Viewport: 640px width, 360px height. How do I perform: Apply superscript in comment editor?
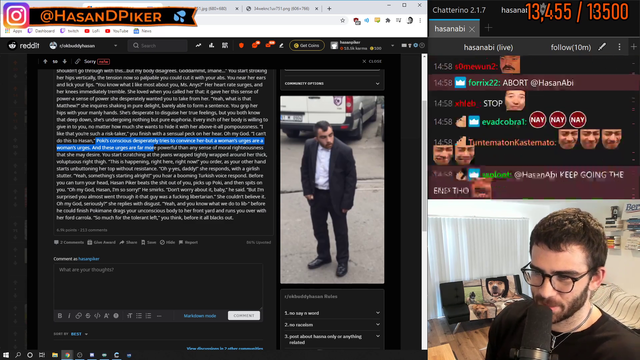point(107,316)
